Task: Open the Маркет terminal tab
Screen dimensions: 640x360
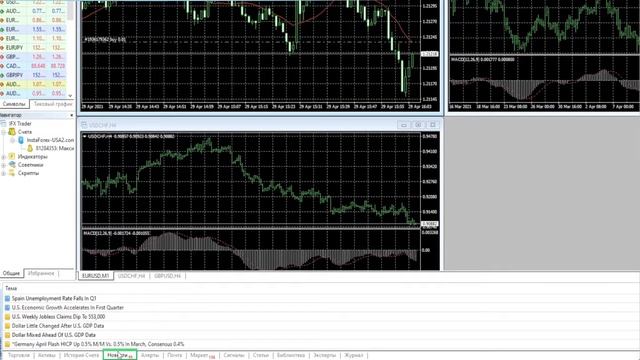Action: click(x=202, y=355)
